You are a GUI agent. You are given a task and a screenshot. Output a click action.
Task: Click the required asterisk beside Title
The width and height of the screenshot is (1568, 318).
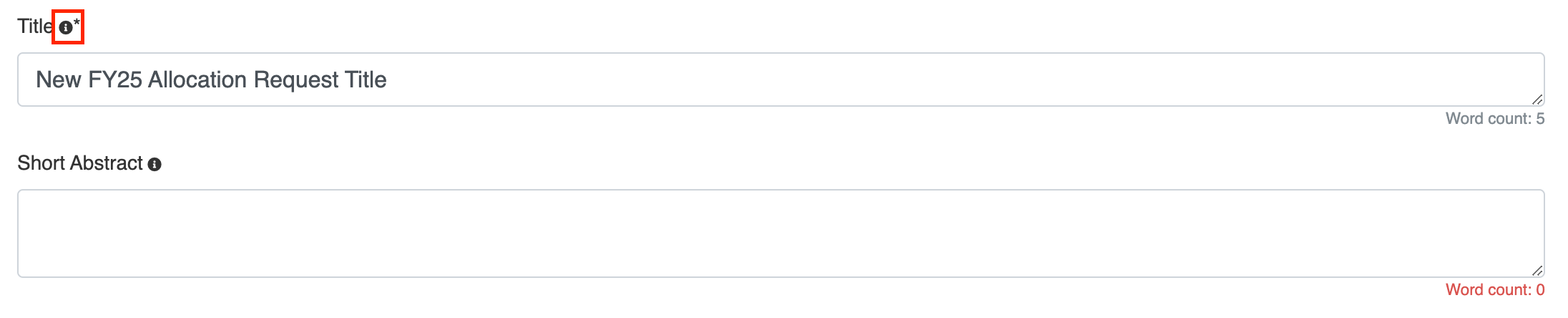coord(77,23)
